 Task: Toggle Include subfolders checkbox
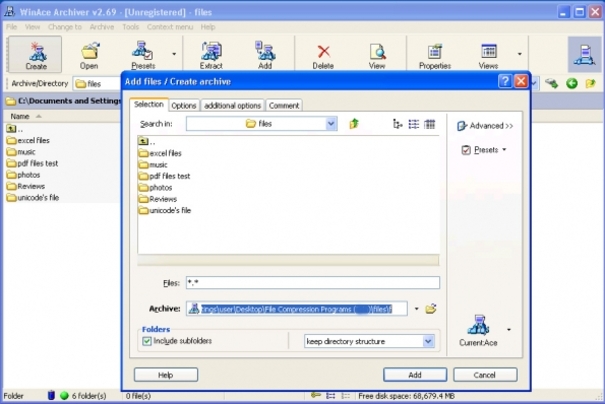(x=147, y=341)
